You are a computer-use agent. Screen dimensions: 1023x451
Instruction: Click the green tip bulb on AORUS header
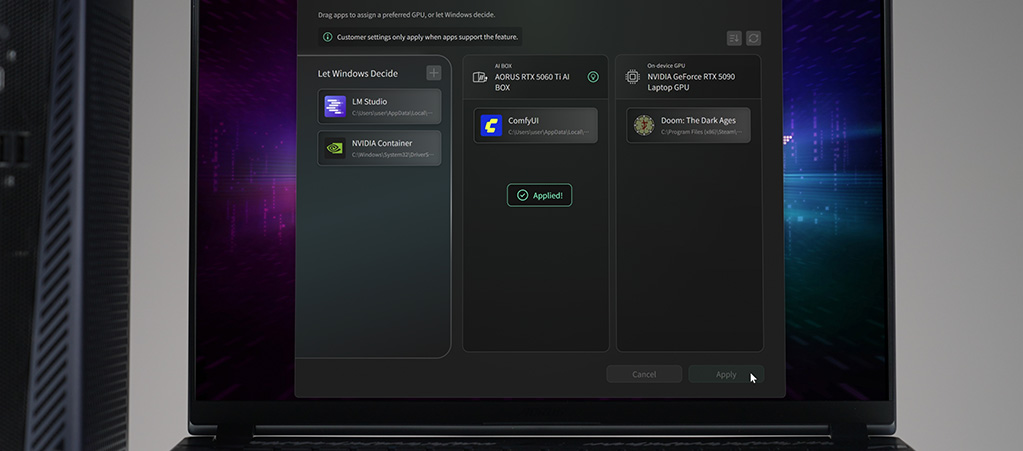tap(593, 77)
